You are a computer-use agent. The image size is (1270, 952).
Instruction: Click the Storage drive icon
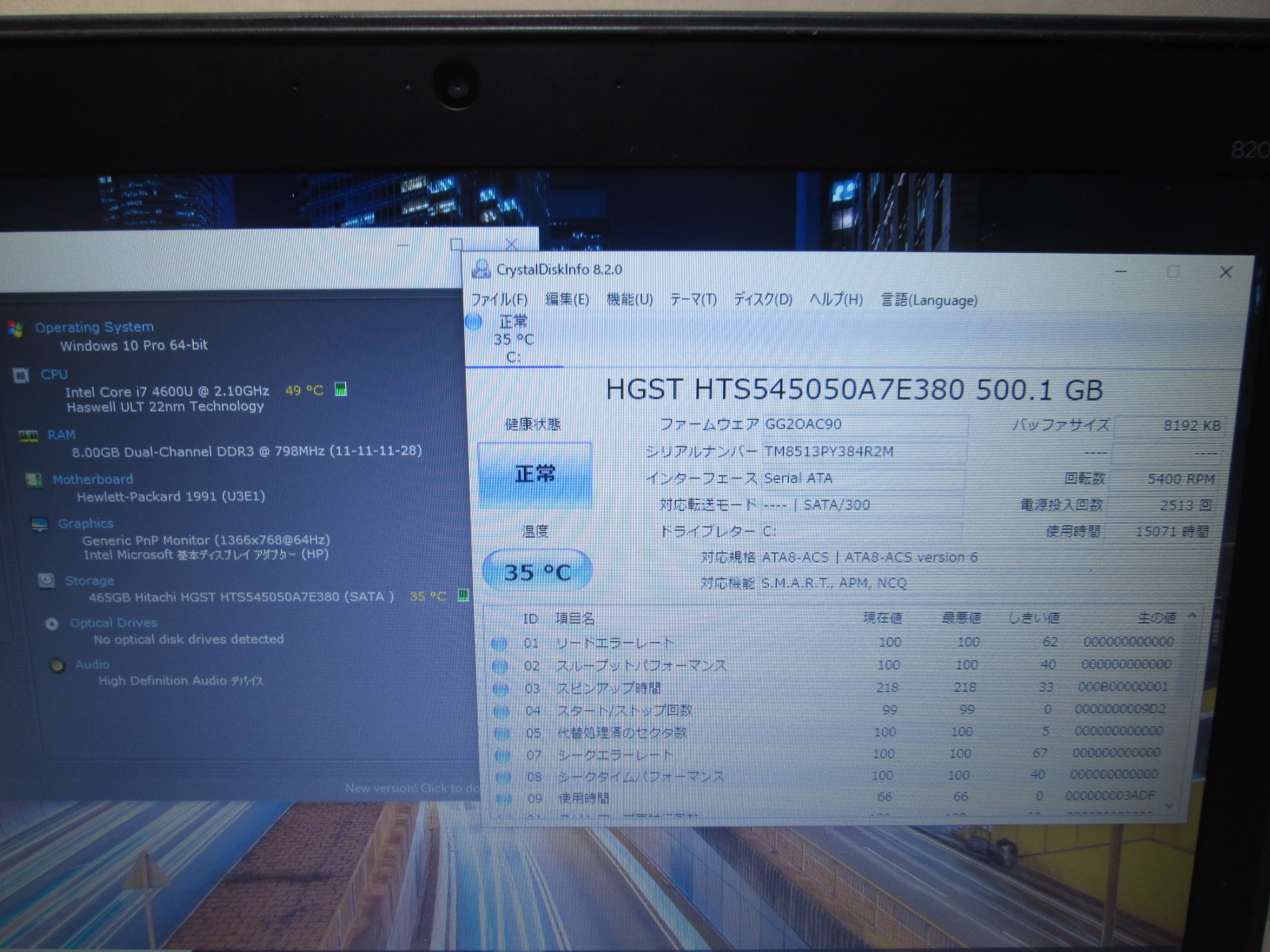pos(46,582)
